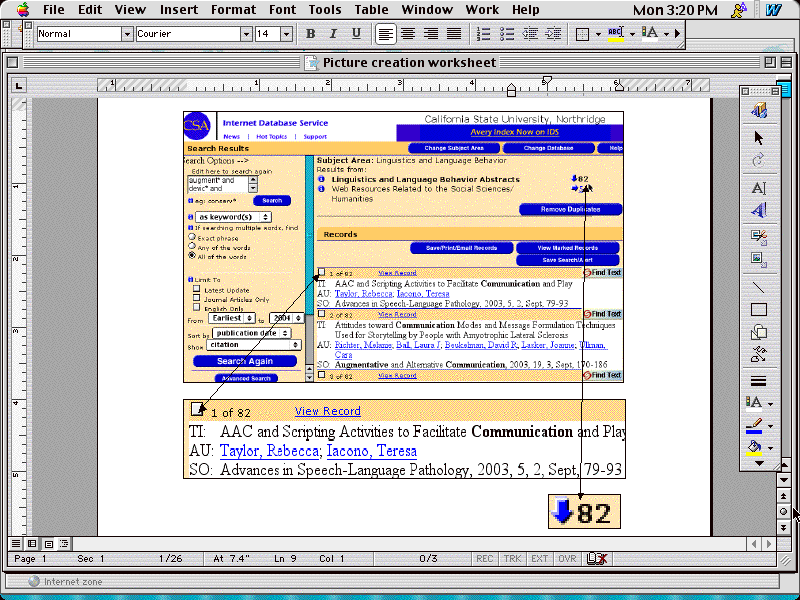The width and height of the screenshot is (800, 600).
Task: Set the Align Left toggle
Action: (x=385, y=34)
